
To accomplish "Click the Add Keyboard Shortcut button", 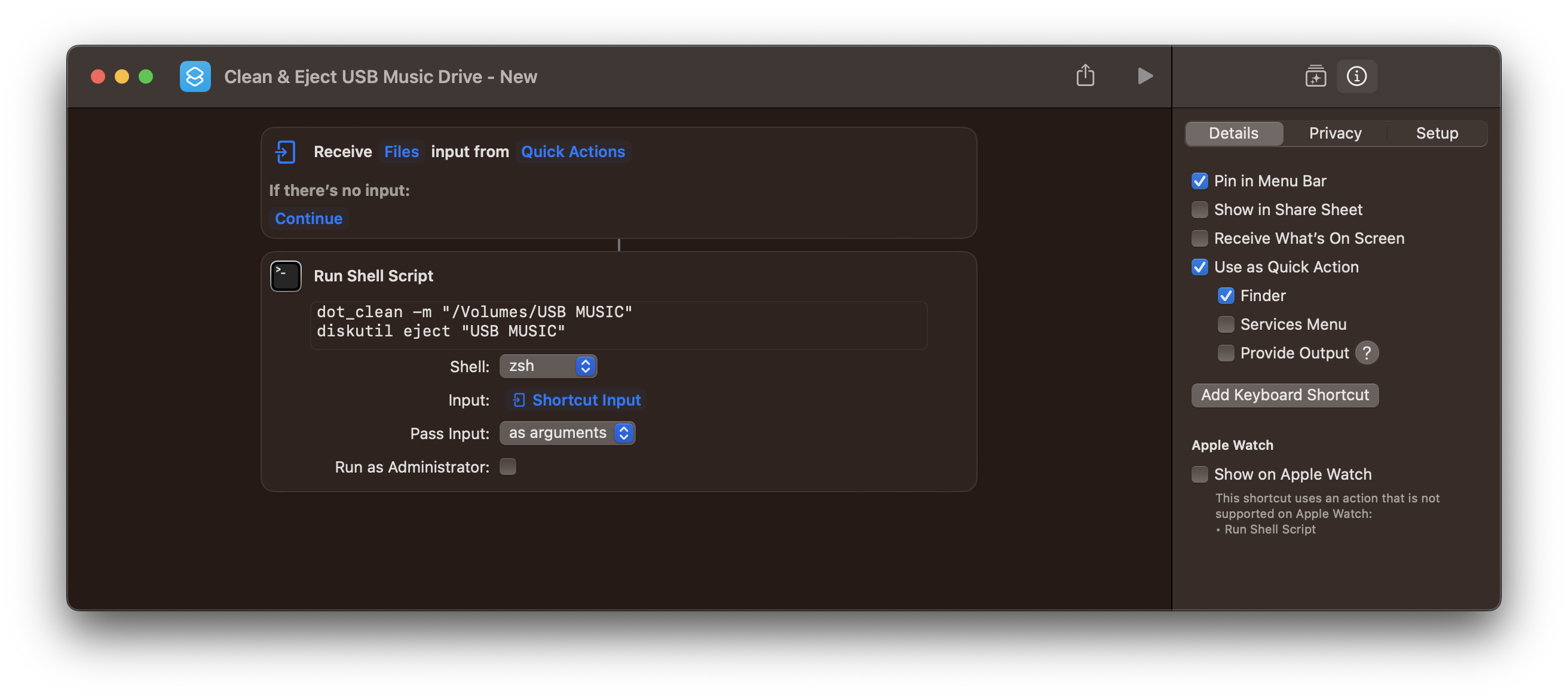I will tap(1284, 396).
